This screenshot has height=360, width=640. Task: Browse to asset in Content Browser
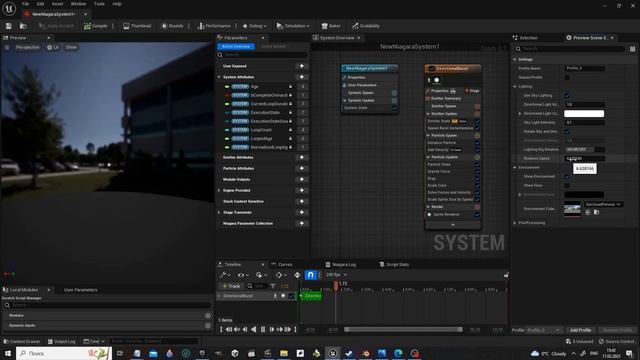[23, 26]
